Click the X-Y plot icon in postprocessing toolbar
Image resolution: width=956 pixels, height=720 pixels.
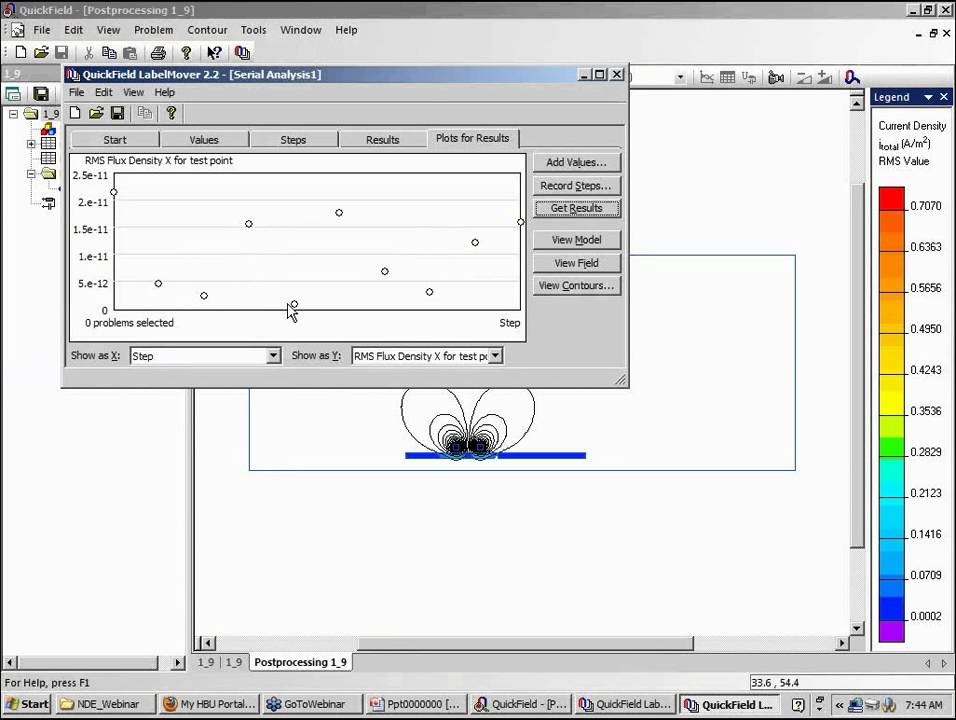(707, 77)
